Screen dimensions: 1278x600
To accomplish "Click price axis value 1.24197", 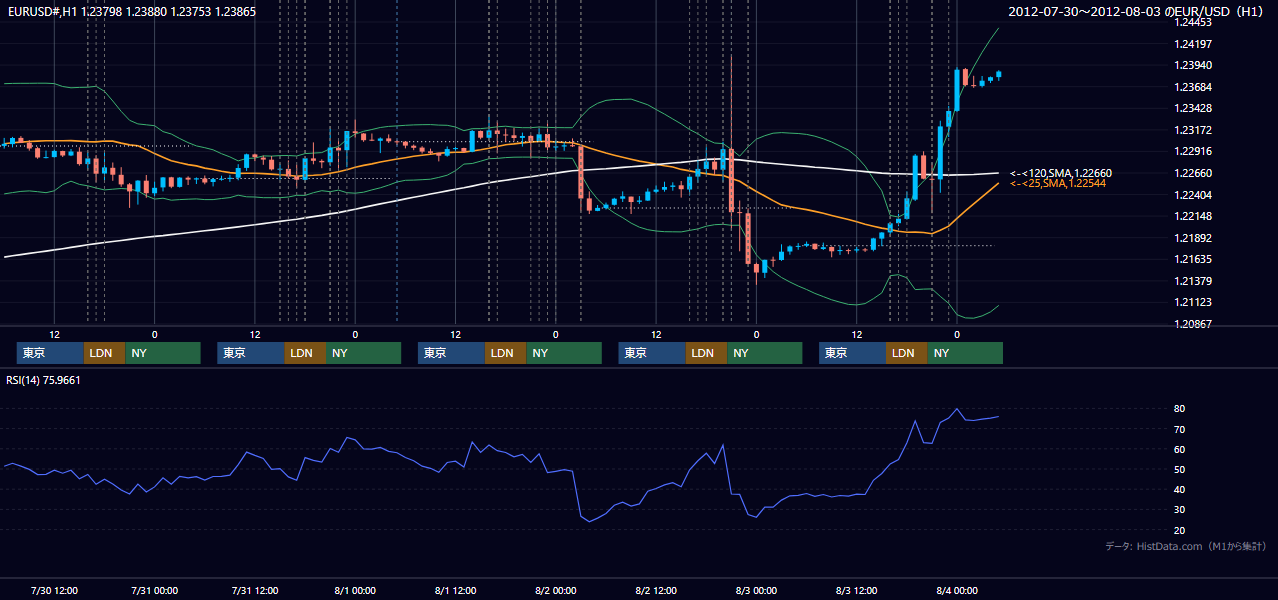I will pos(1193,44).
